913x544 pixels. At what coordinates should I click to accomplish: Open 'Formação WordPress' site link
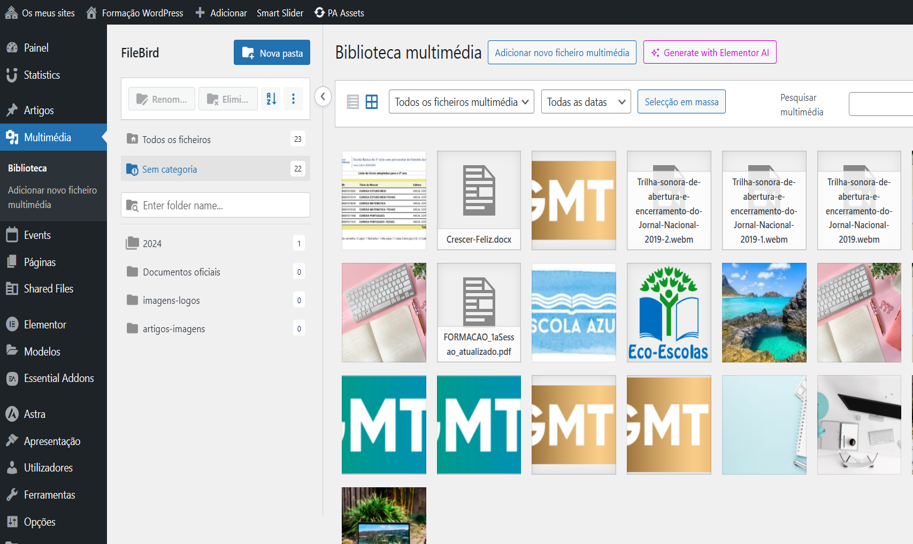tap(135, 13)
